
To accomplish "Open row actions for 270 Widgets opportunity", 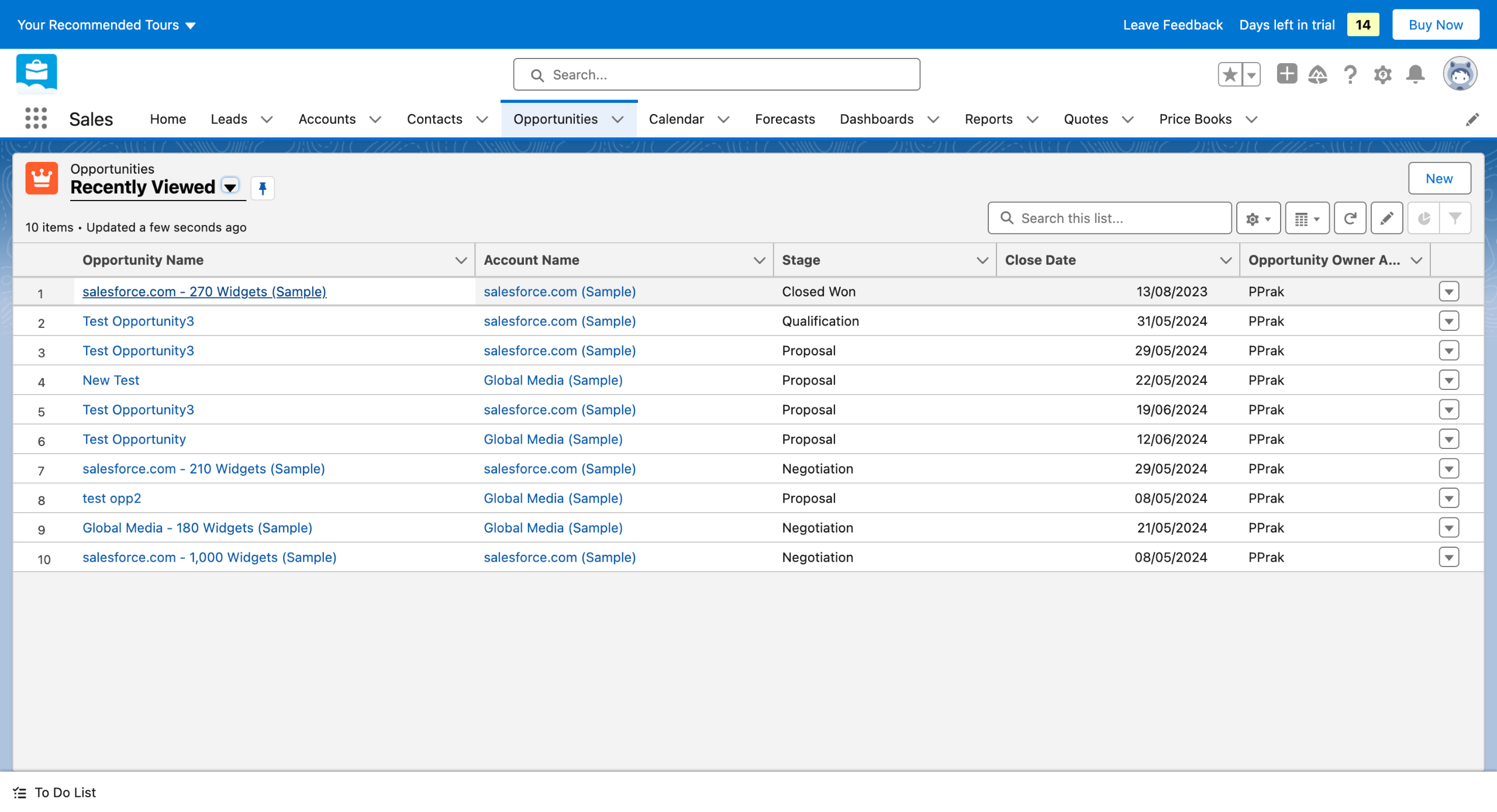I will 1449,291.
